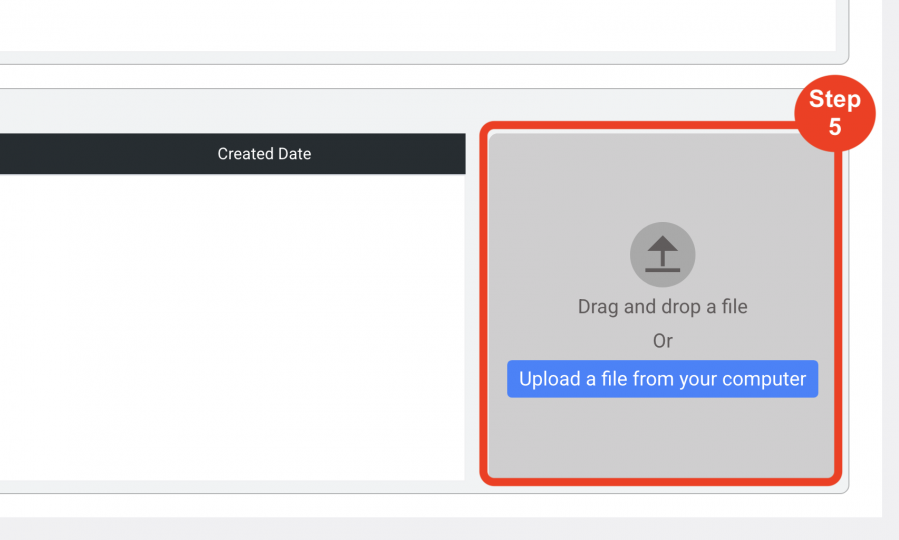Click the upward arrow inside the upload circle

(x=662, y=250)
